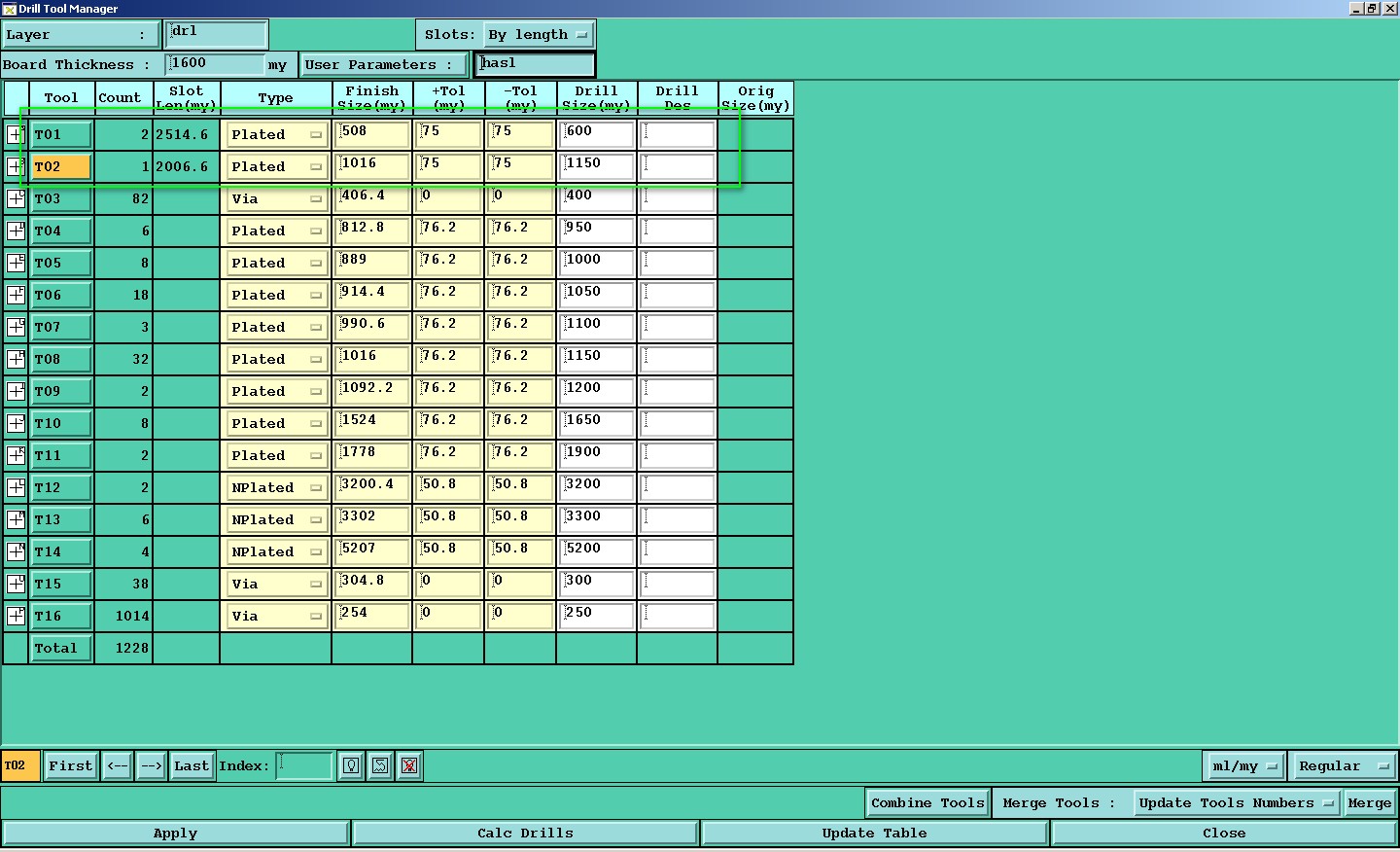
Task: Click the plus icon for tool T10
Action: 16,423
